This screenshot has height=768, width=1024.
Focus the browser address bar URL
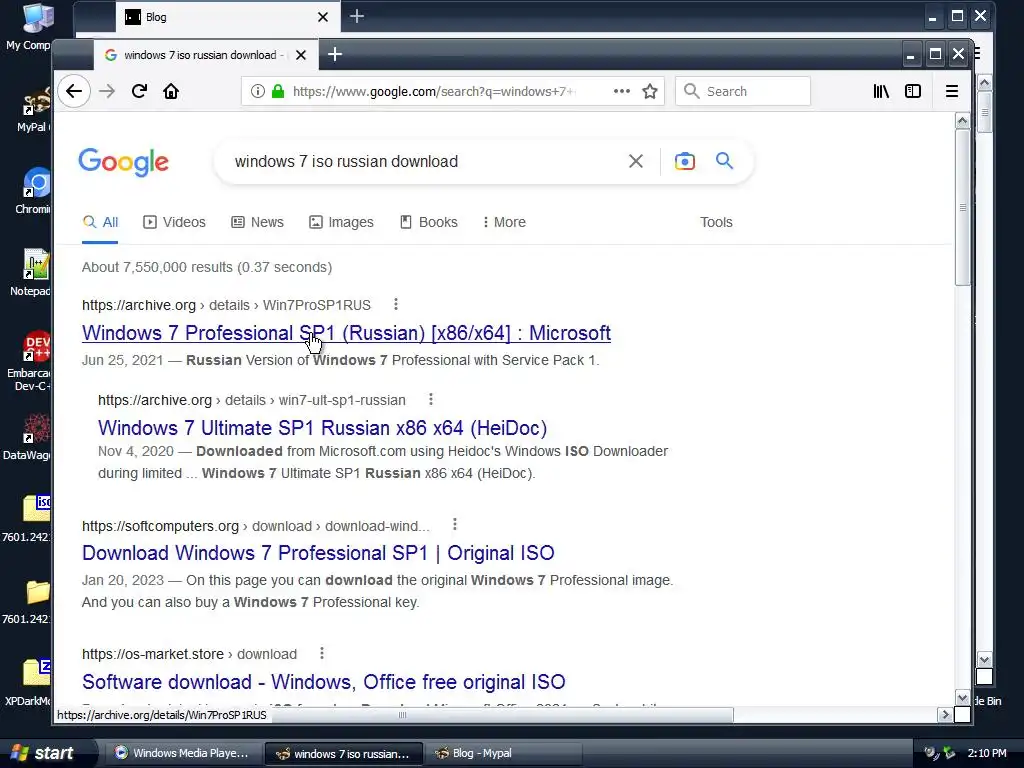tap(434, 91)
